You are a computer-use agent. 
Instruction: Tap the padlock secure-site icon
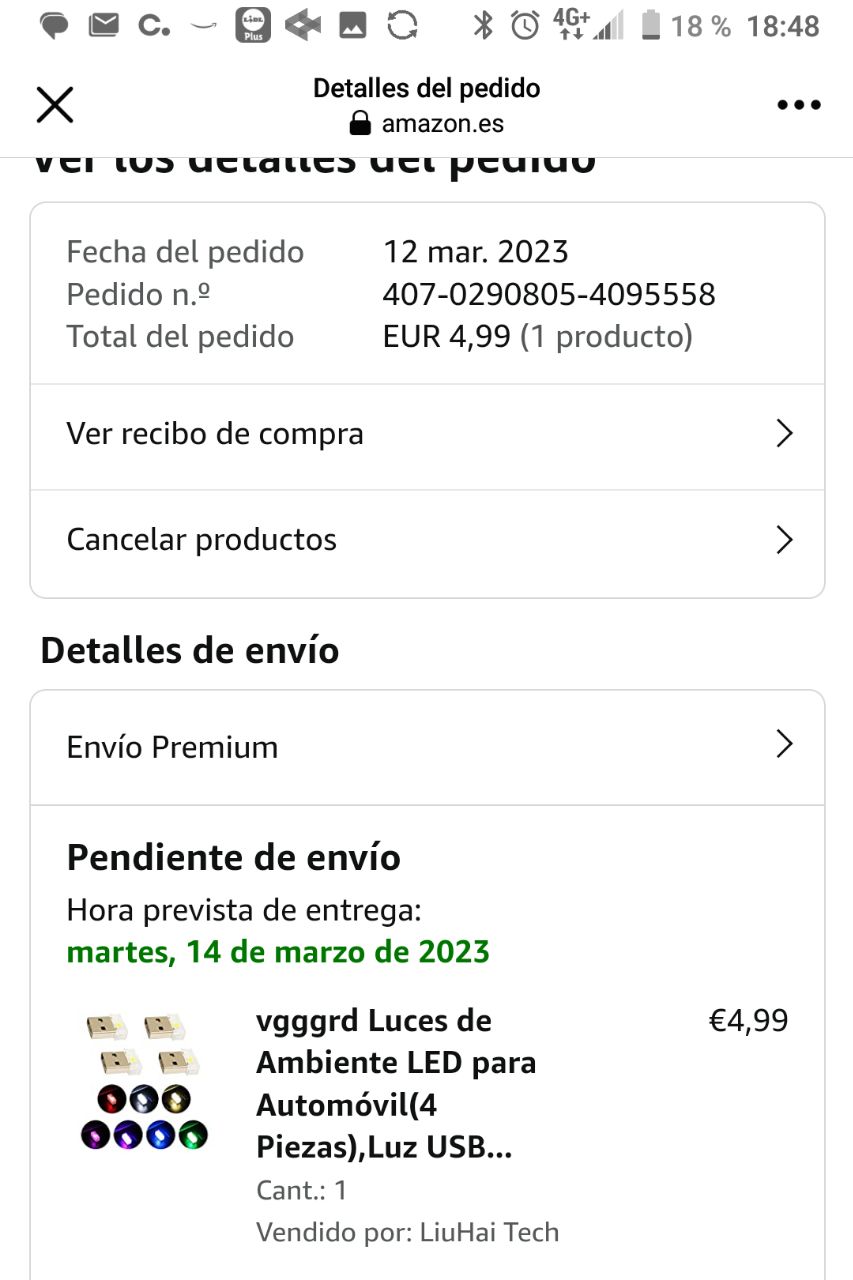coord(360,124)
